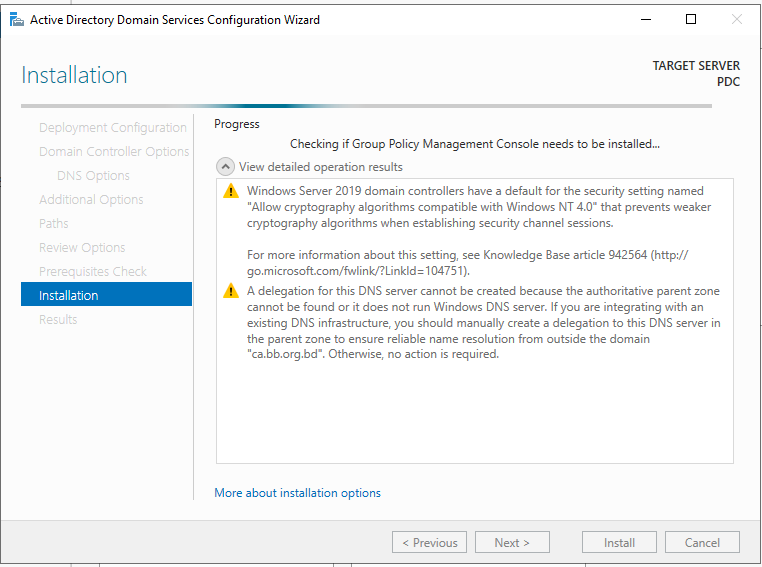The height and width of the screenshot is (567, 762).
Task: Select Deployment Configuration step
Action: pyautogui.click(x=113, y=128)
